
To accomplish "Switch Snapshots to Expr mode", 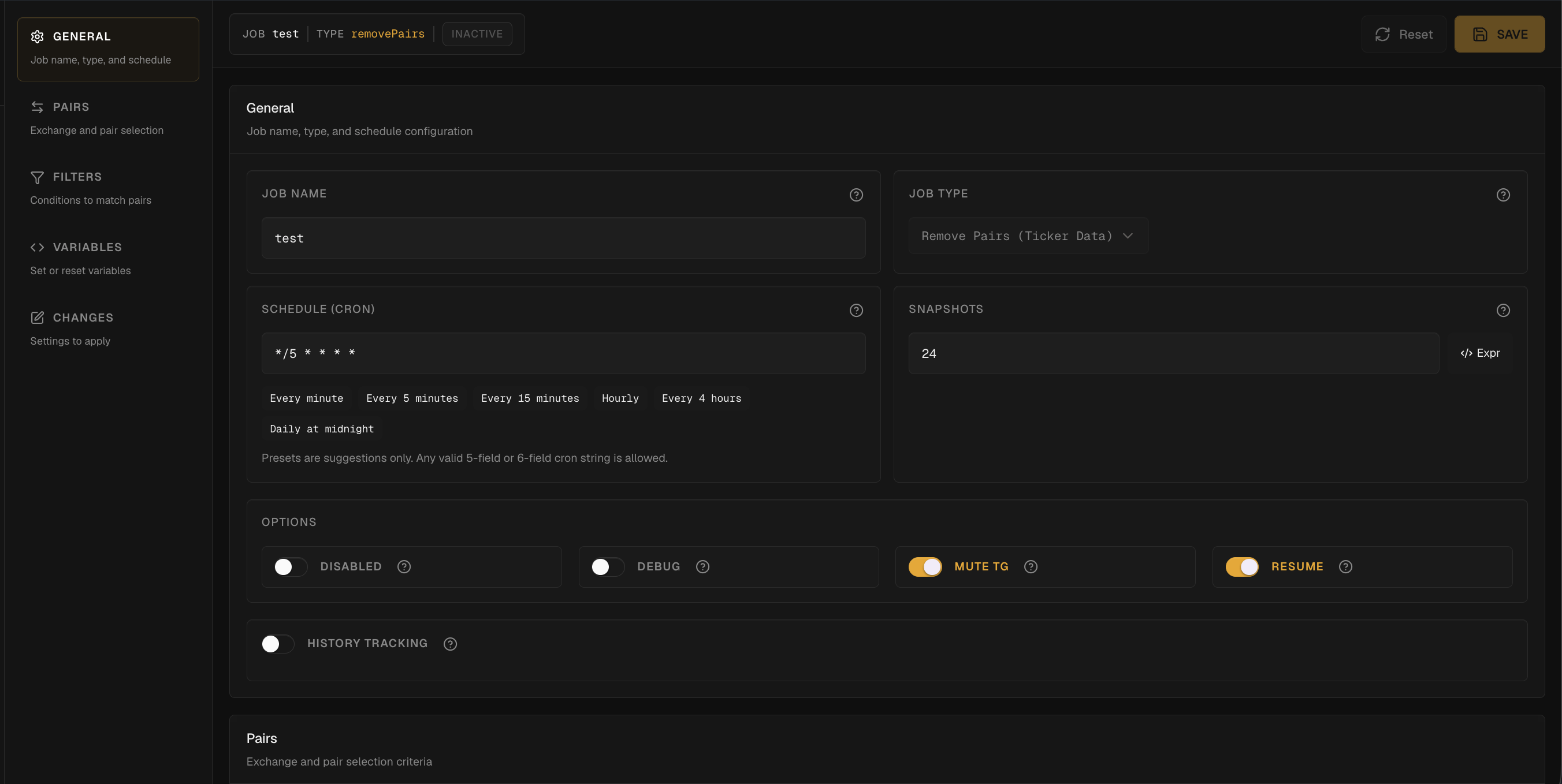I will pos(1480,353).
